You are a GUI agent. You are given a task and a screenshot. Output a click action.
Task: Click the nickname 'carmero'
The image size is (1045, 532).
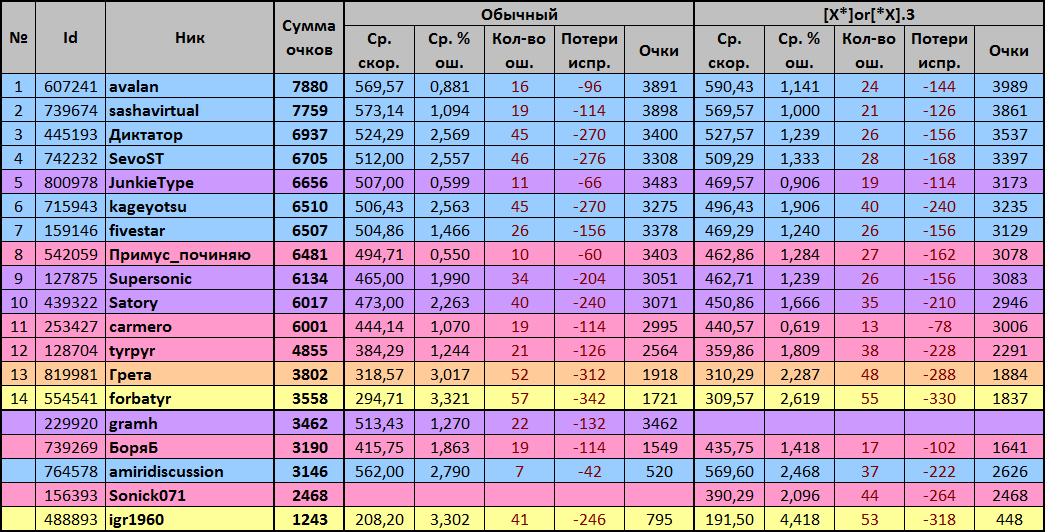(x=189, y=327)
